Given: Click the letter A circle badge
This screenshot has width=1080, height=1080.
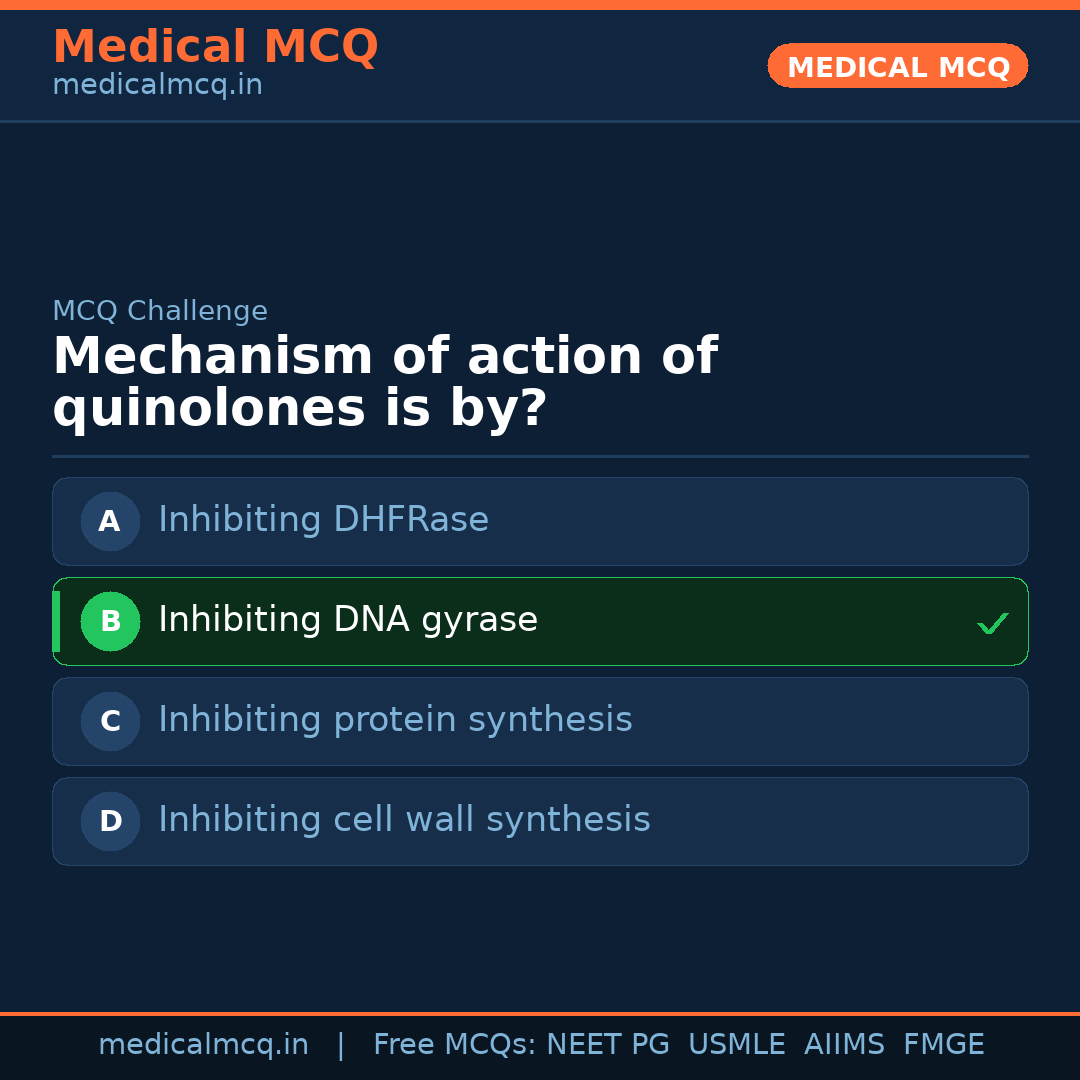Looking at the screenshot, I should coord(110,521).
